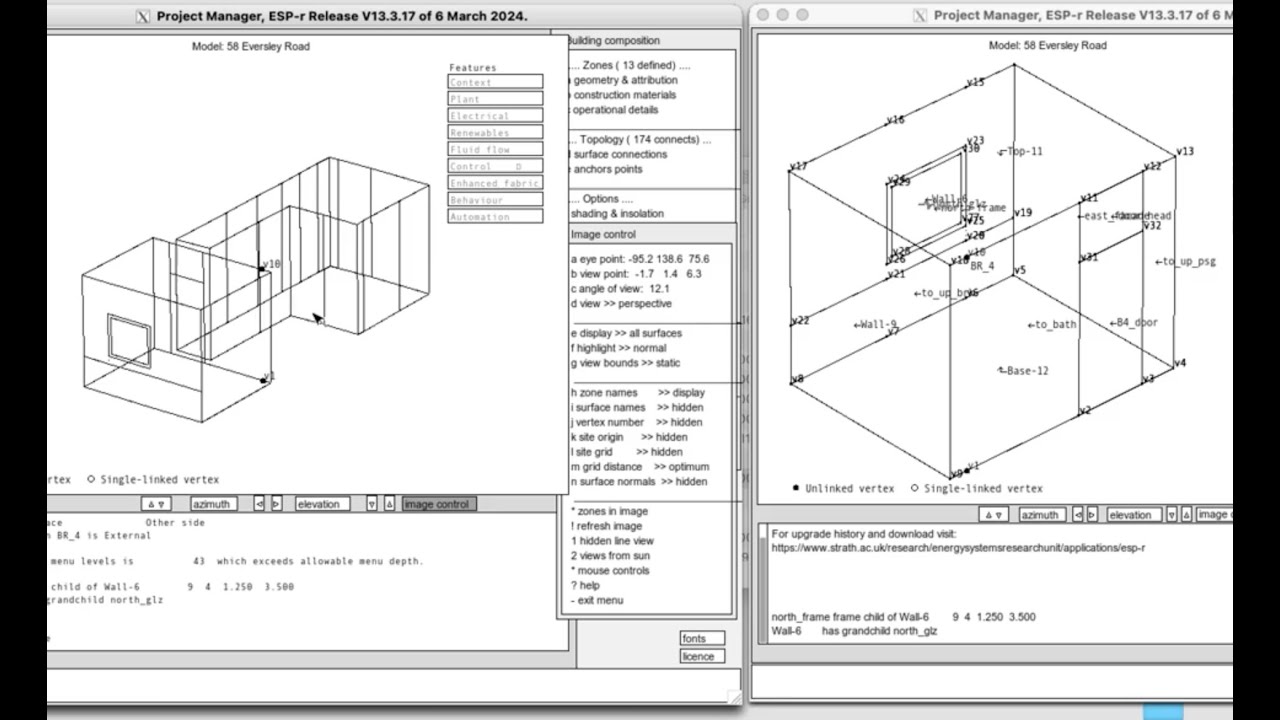Choose '1 hidden line view' entry

click(x=612, y=541)
